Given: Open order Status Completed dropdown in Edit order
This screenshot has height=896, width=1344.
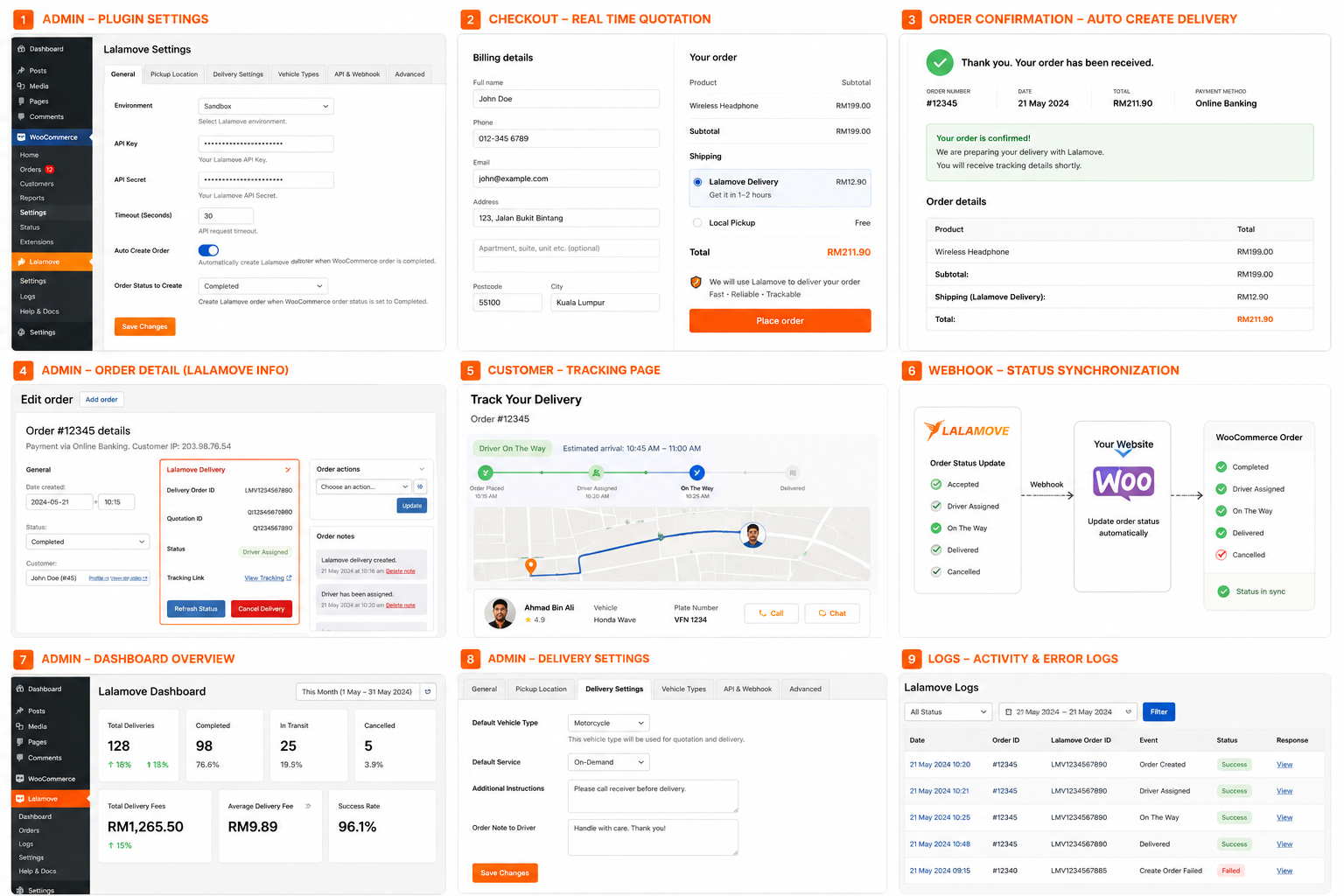Looking at the screenshot, I should tap(87, 542).
